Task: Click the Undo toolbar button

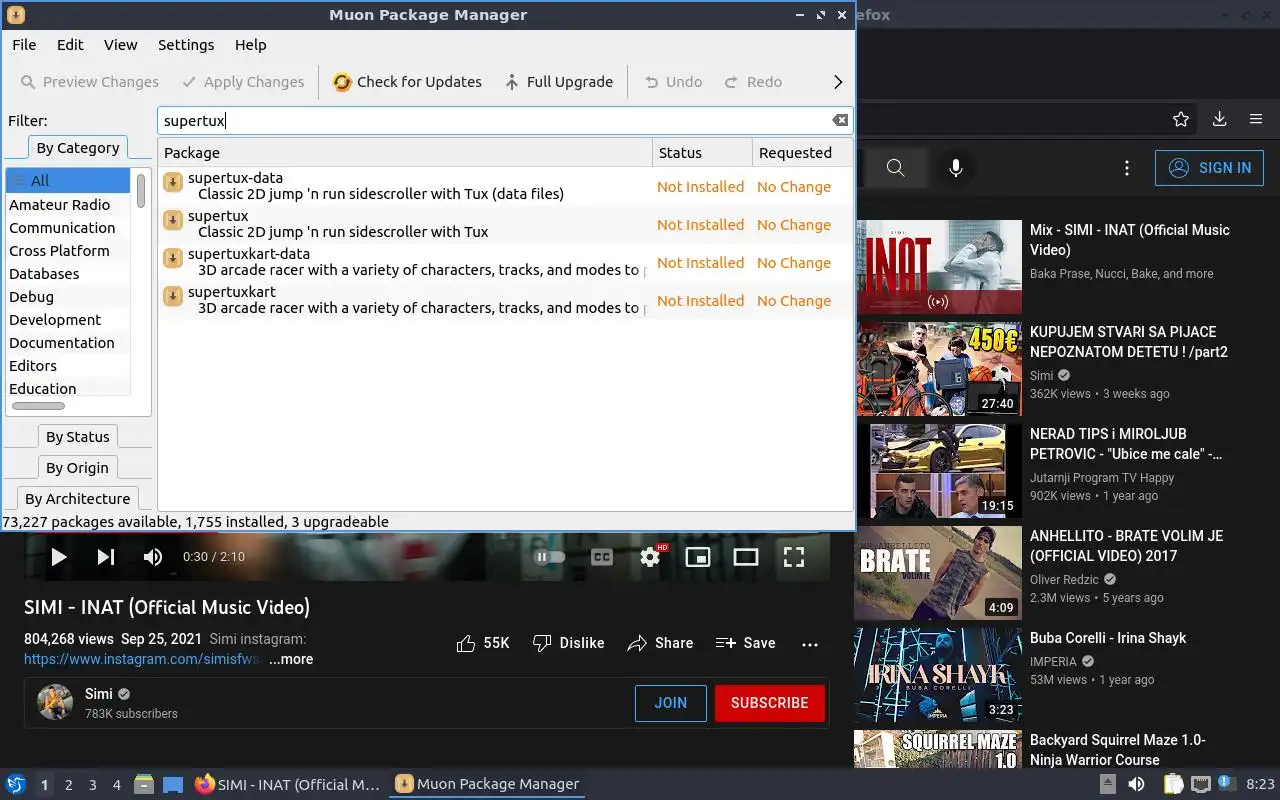Action: click(673, 82)
